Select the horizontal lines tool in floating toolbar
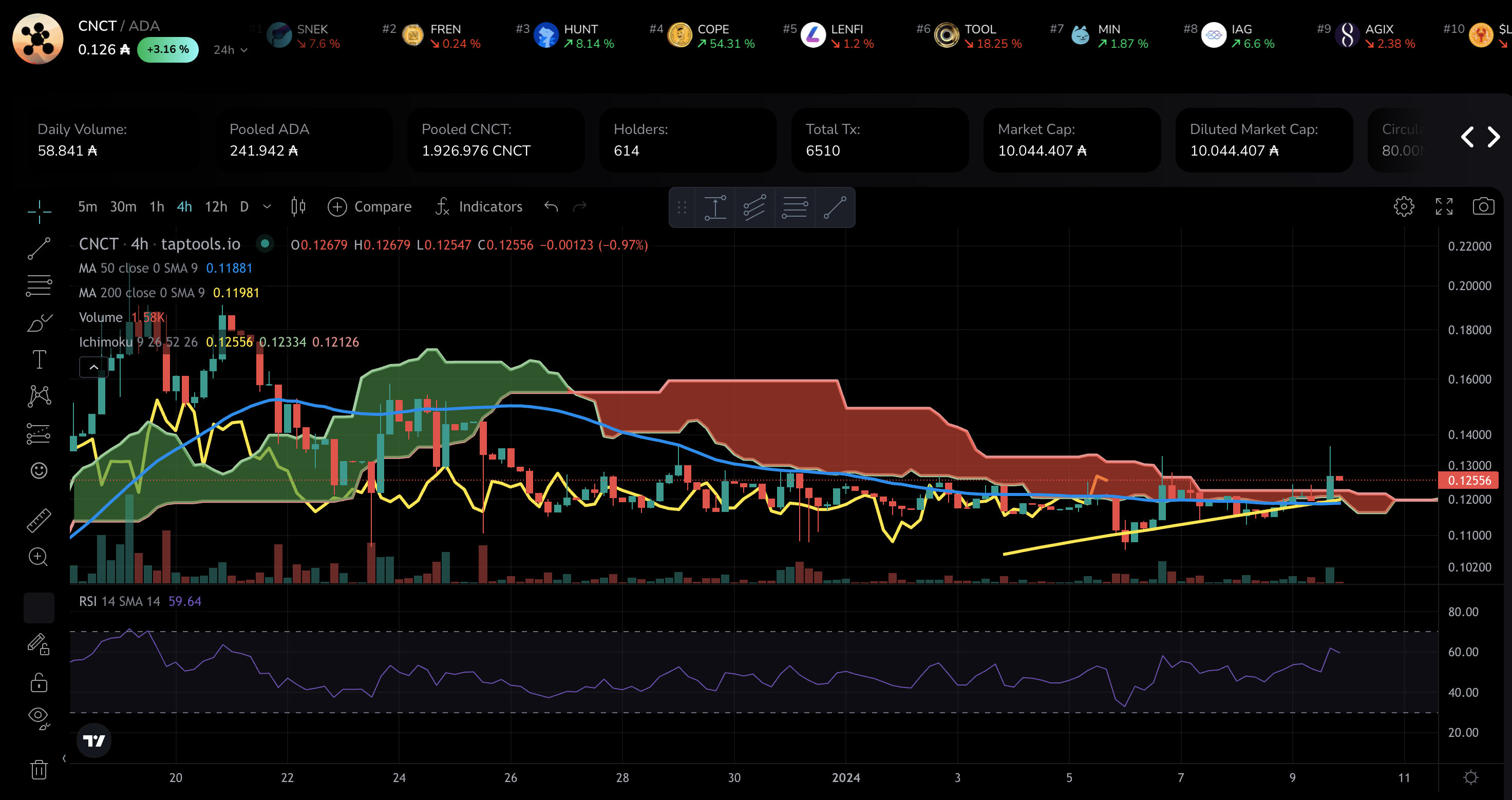Image resolution: width=1512 pixels, height=800 pixels. [x=795, y=207]
